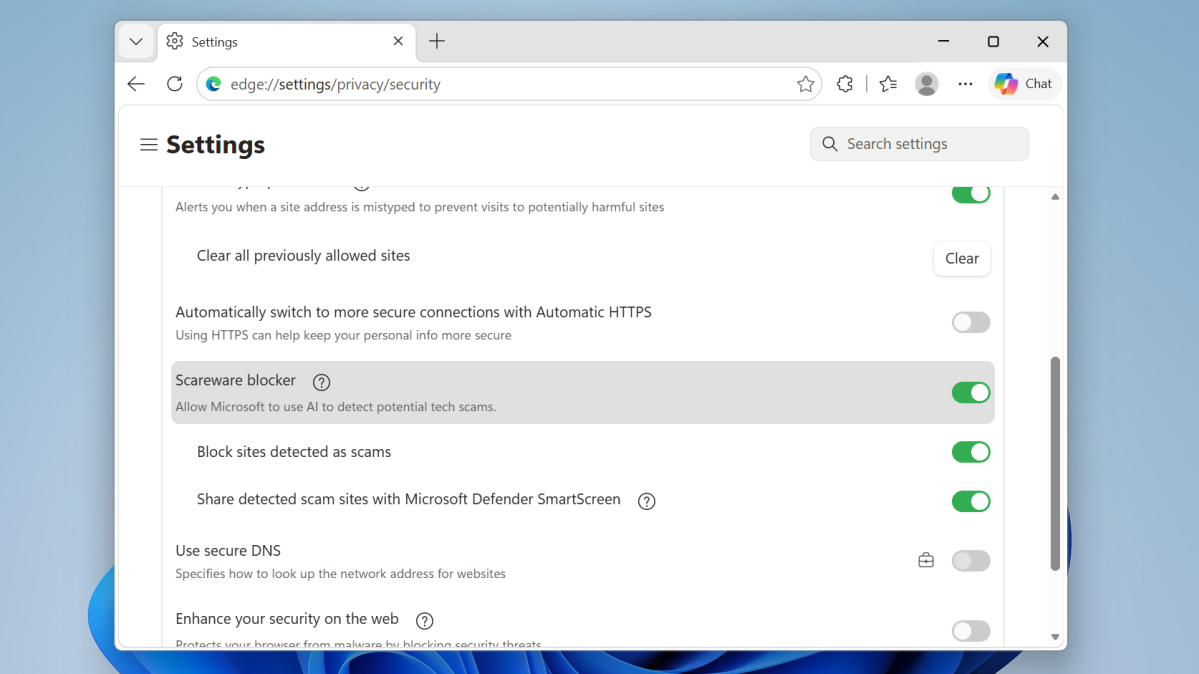Open the Settings and more ellipsis menu
The height and width of the screenshot is (674, 1199).
[965, 84]
